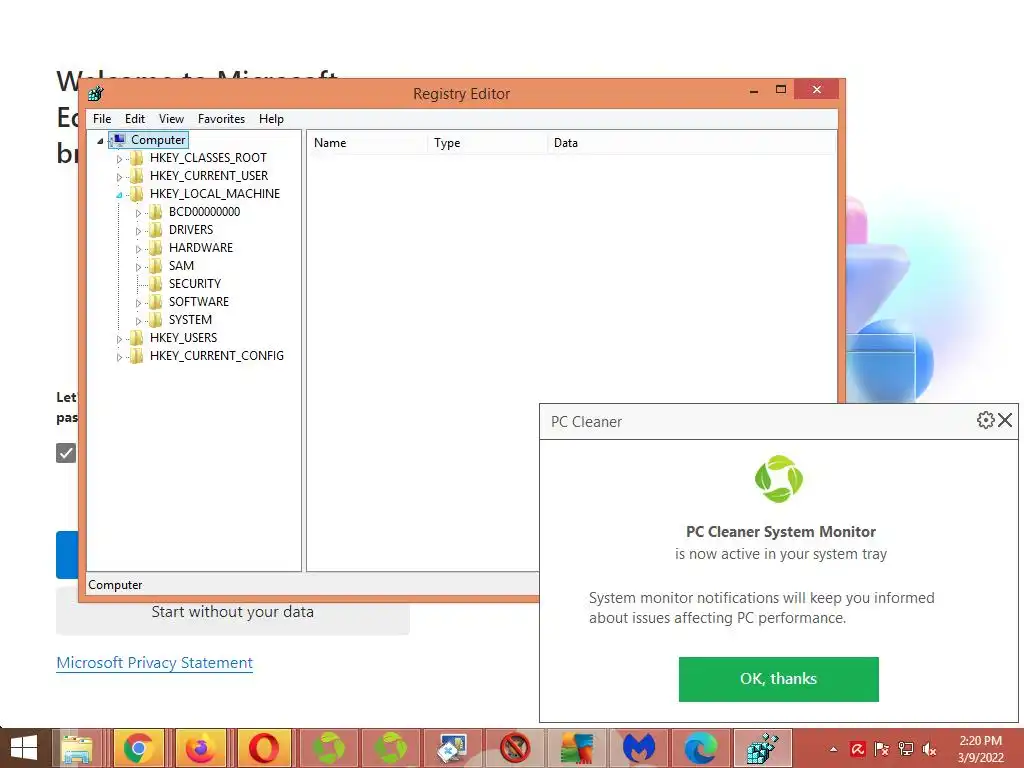Open File Explorer from the taskbar
The height and width of the screenshot is (768, 1024).
[x=76, y=748]
